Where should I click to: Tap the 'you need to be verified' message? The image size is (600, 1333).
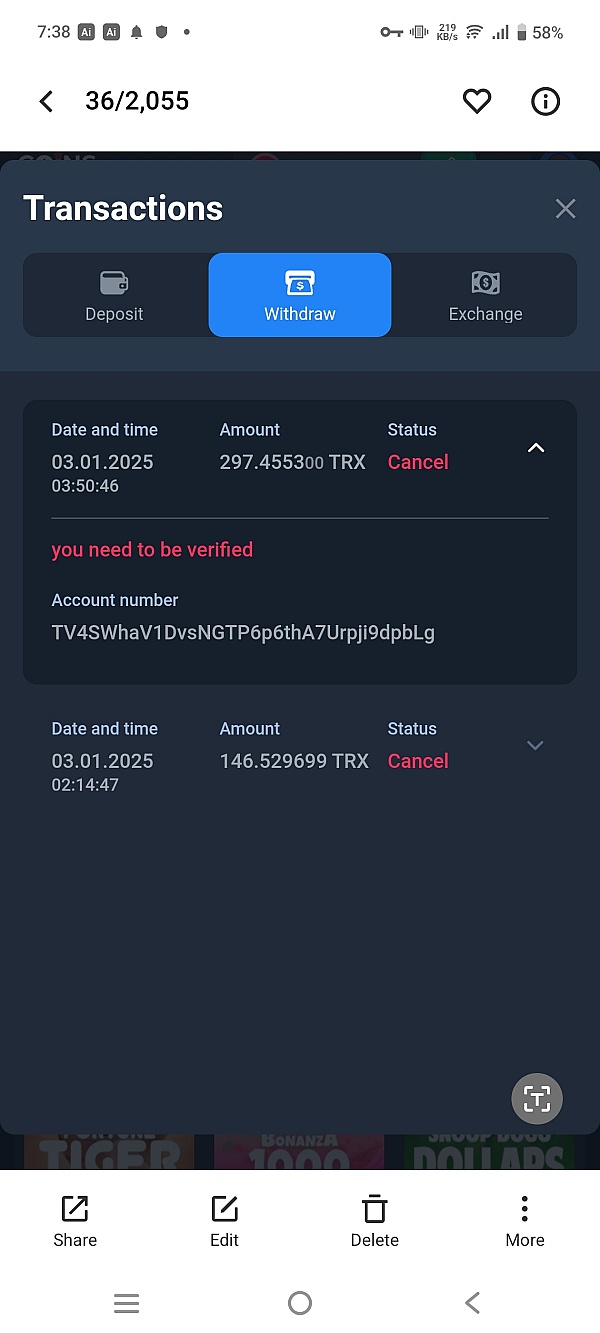(x=152, y=550)
